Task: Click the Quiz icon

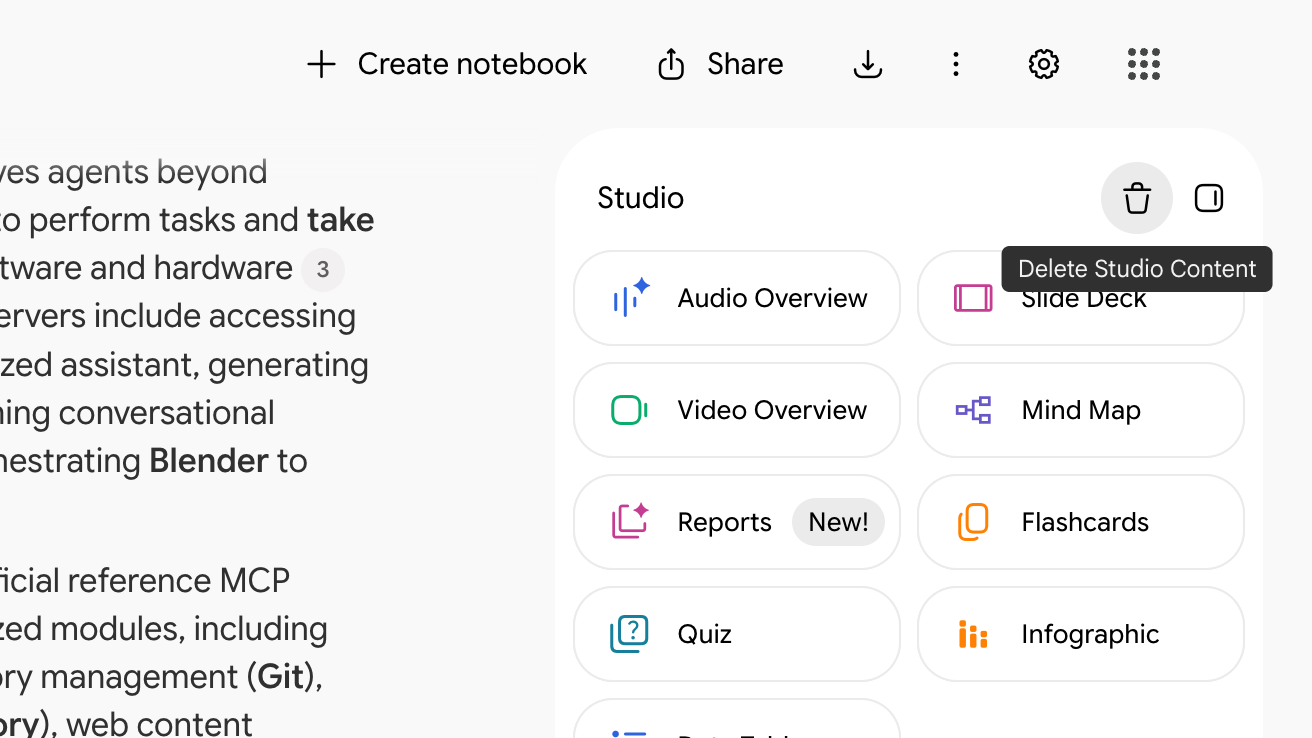Action: pos(630,634)
